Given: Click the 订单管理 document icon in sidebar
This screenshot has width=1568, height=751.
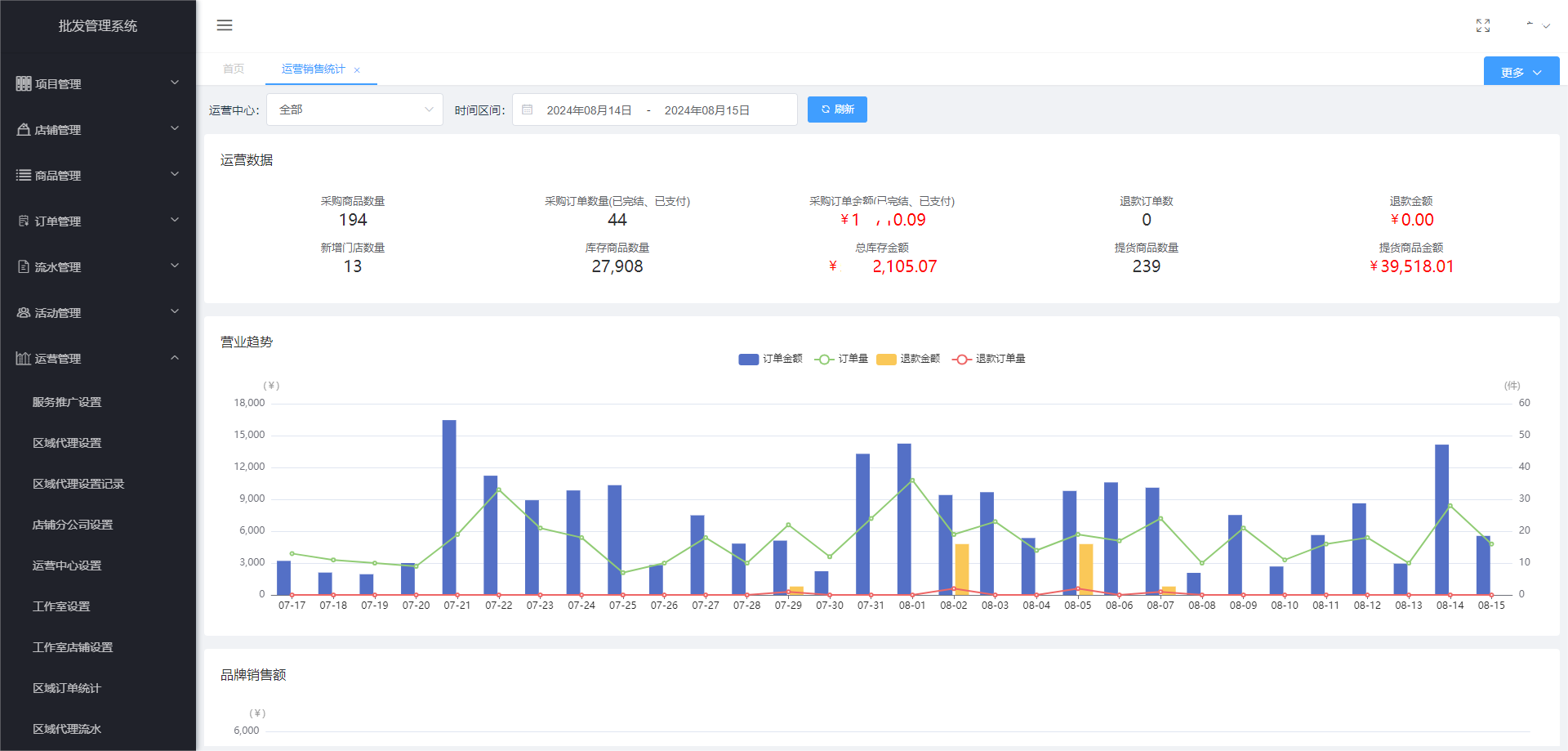Looking at the screenshot, I should click(x=24, y=221).
